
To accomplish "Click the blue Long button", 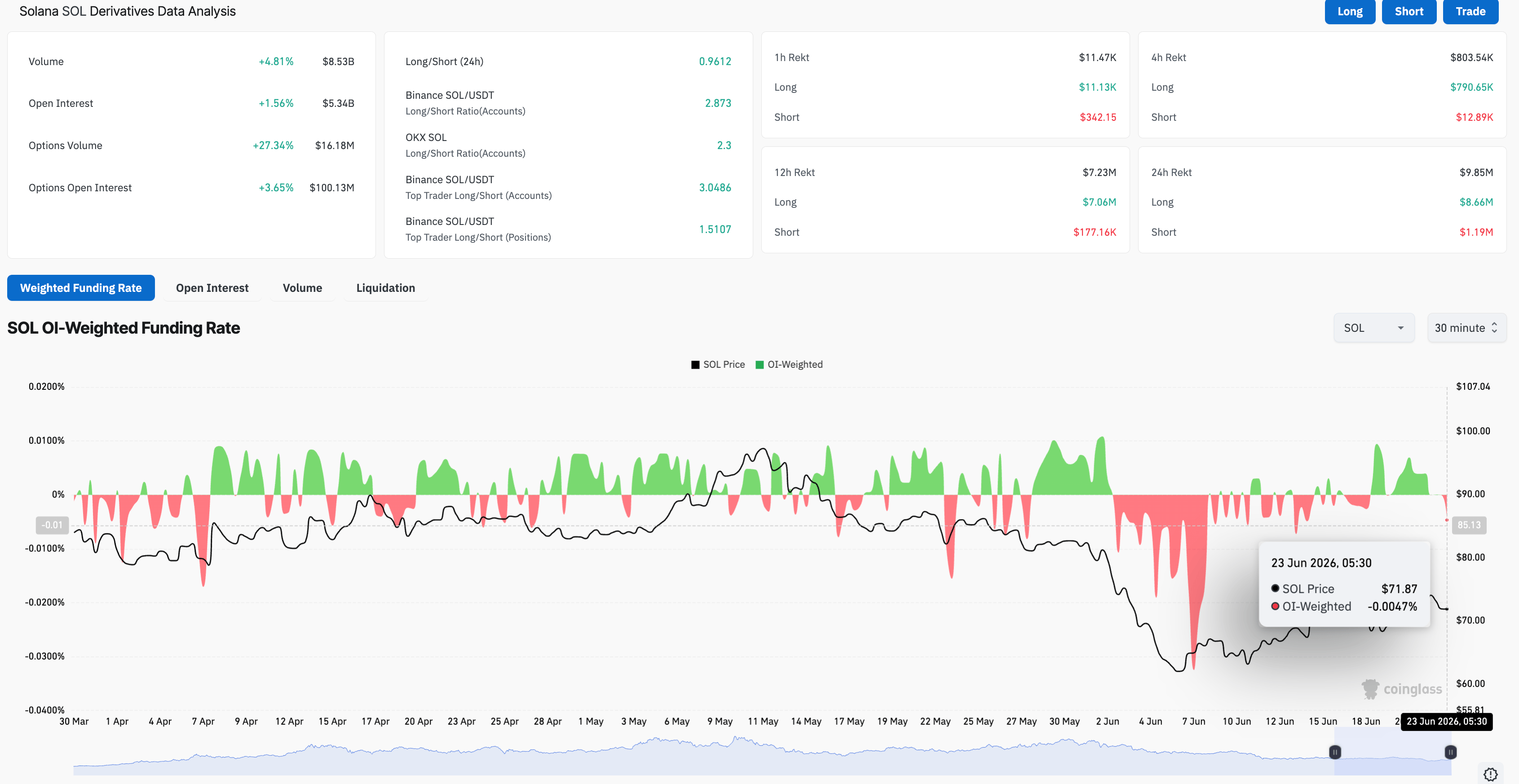I will point(1350,11).
